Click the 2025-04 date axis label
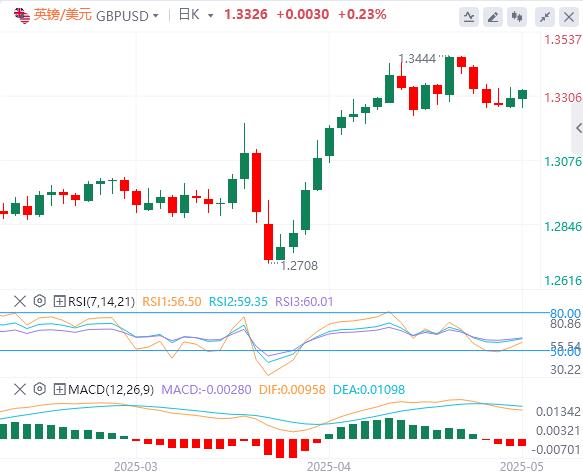Image resolution: width=583 pixels, height=473 pixels. click(329, 466)
